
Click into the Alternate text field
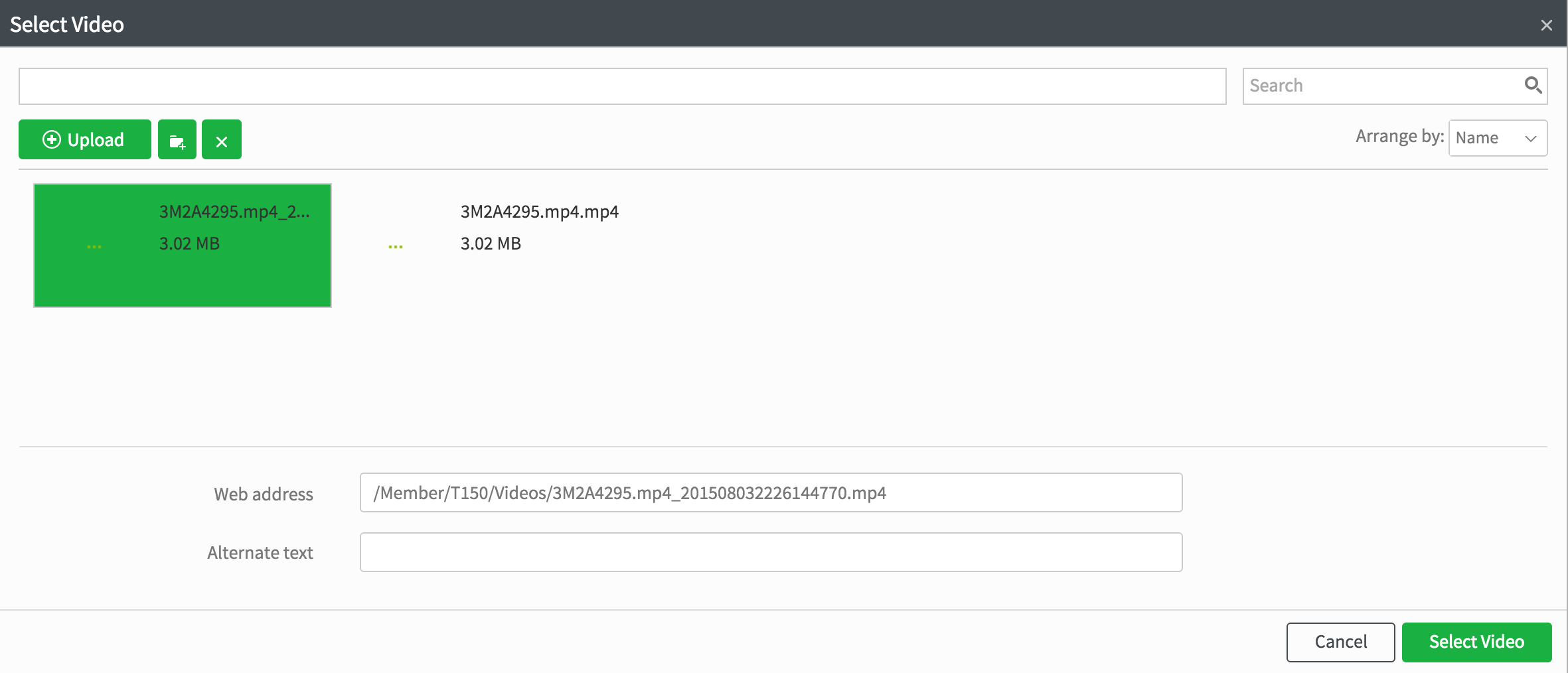coord(771,552)
